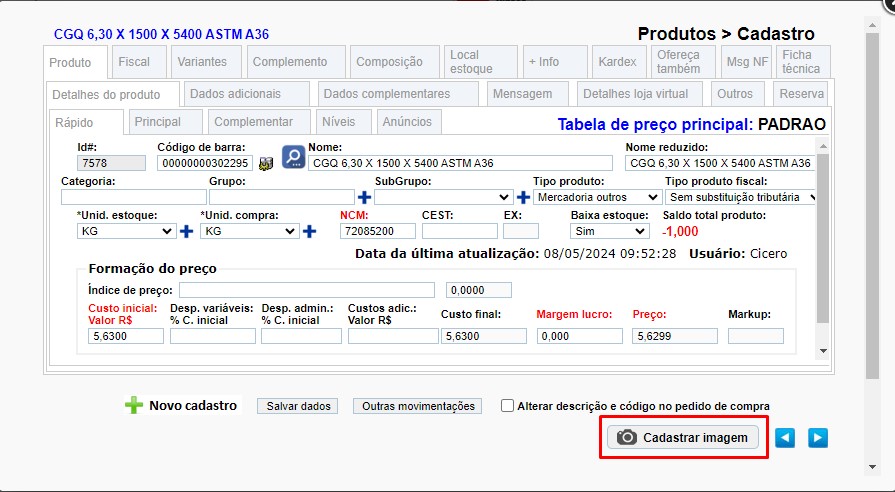Click the Markup input field
Image resolution: width=895 pixels, height=492 pixels.
[756, 336]
